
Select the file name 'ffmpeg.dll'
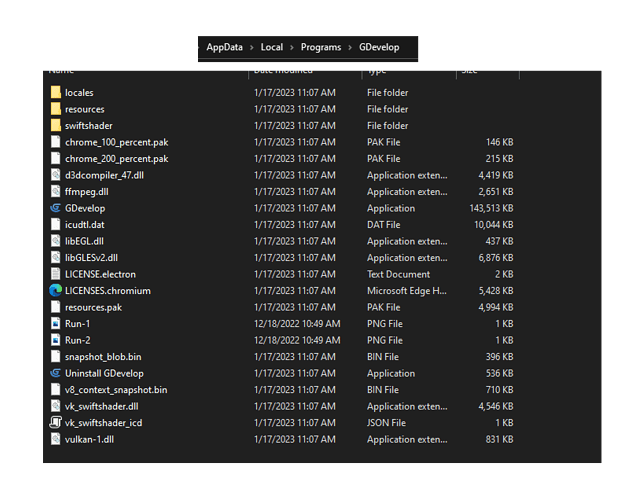click(x=87, y=192)
